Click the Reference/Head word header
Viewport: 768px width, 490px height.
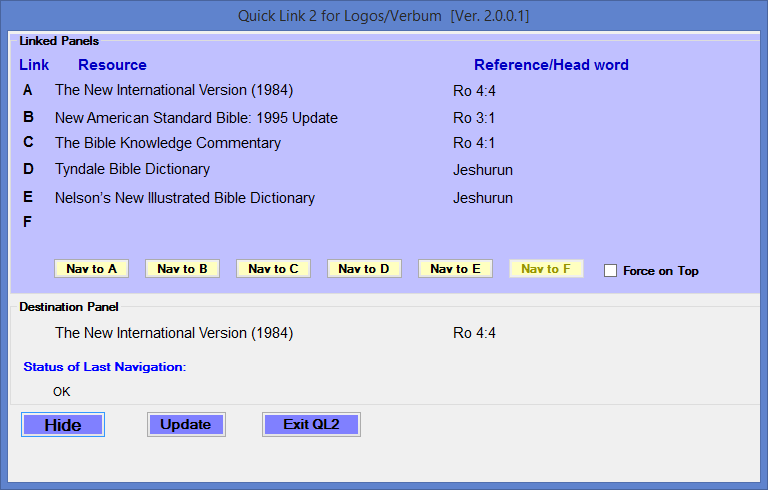[x=551, y=65]
